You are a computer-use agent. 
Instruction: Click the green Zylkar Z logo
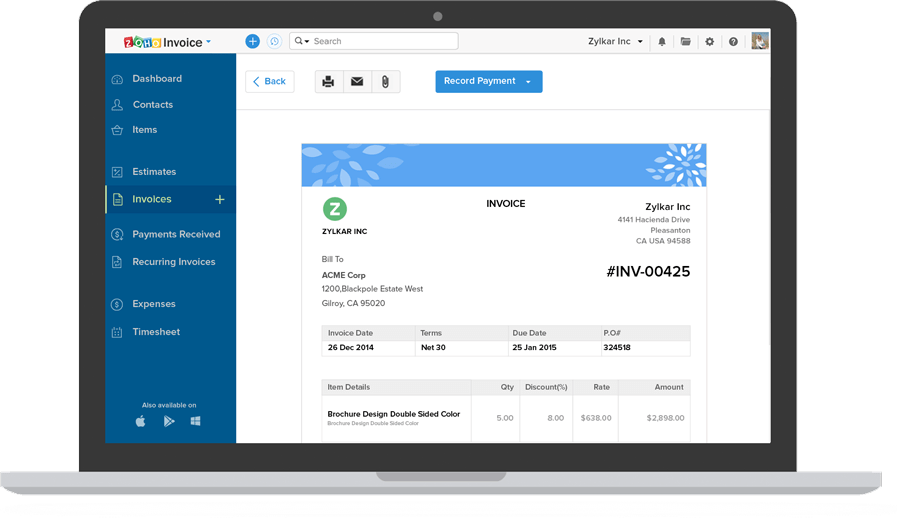click(x=335, y=209)
